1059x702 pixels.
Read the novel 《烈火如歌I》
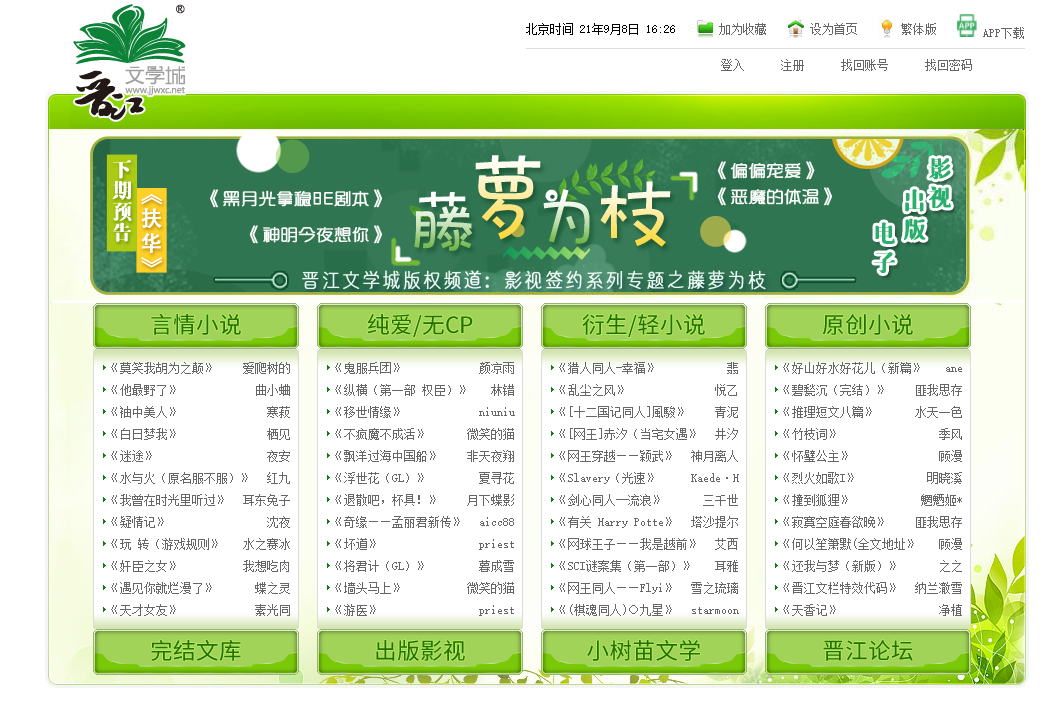(819, 478)
